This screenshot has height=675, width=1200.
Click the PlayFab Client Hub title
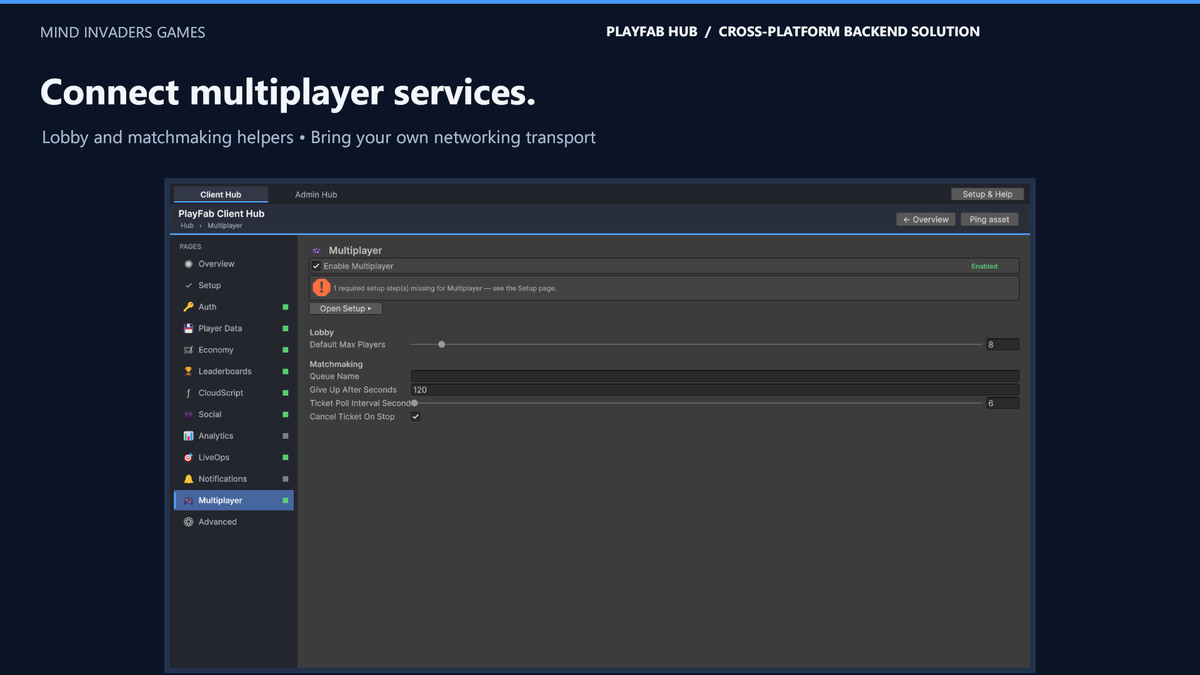pos(221,214)
